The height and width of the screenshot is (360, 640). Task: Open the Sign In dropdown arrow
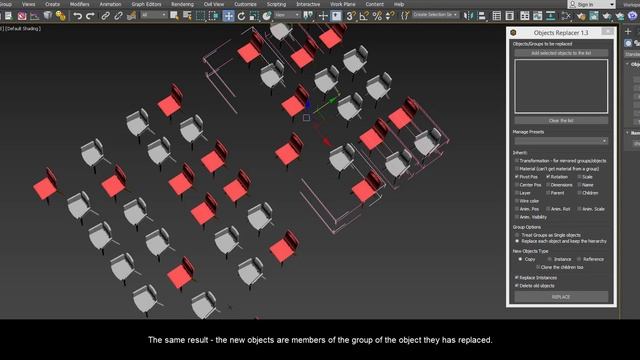(x=611, y=4)
